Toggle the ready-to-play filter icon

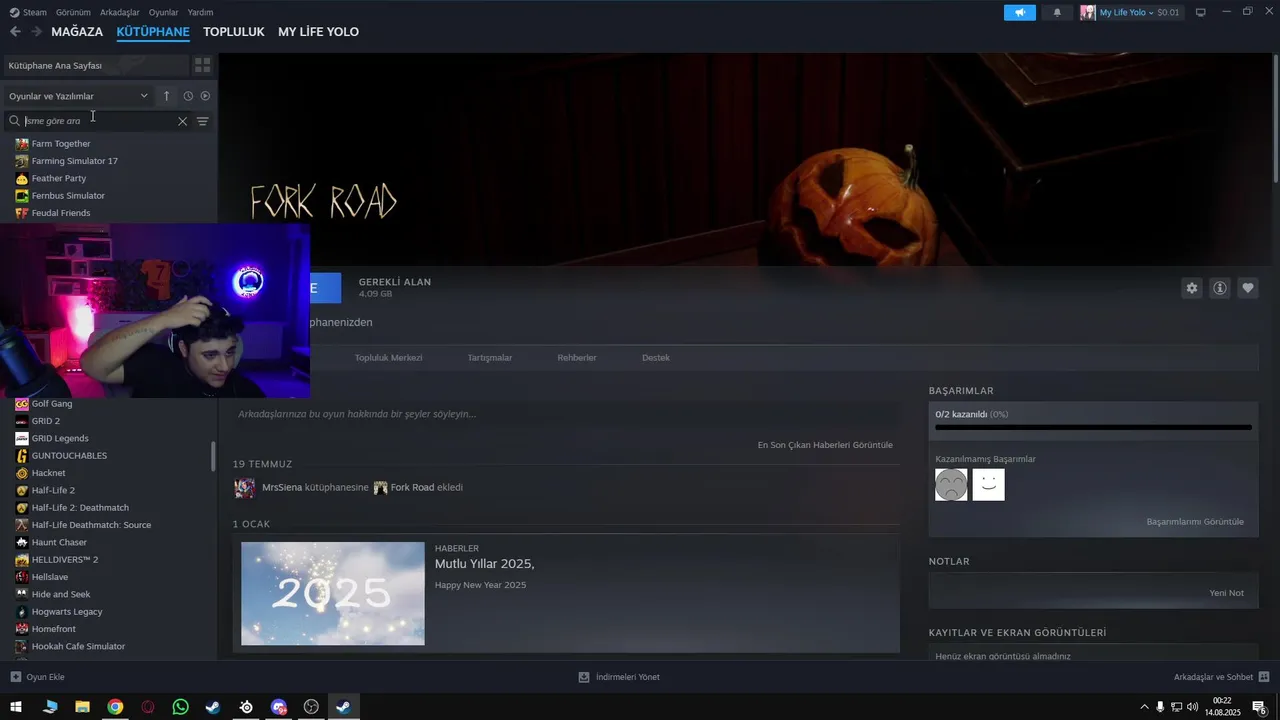[x=205, y=96]
